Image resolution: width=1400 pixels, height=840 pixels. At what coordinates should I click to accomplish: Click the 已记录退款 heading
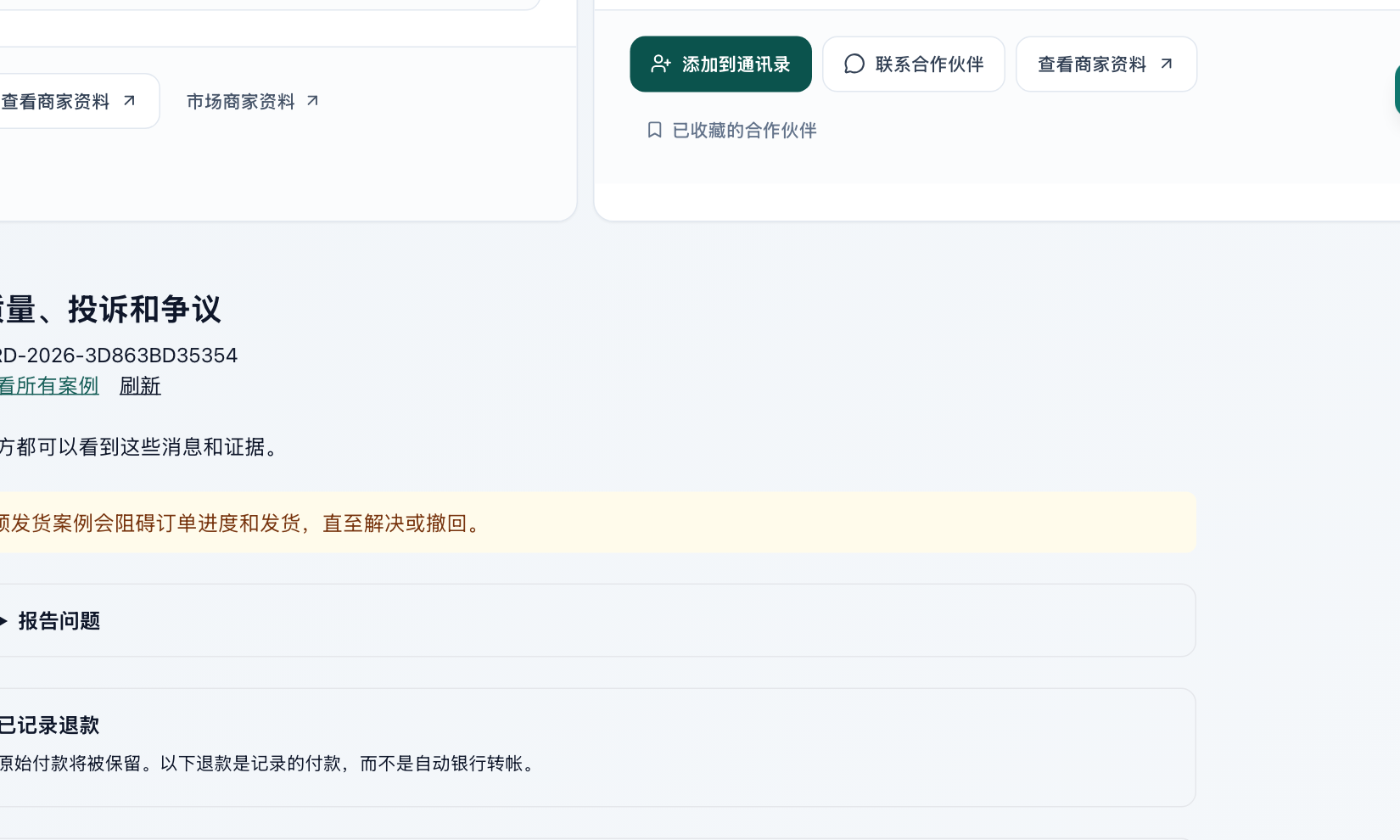tap(49, 725)
